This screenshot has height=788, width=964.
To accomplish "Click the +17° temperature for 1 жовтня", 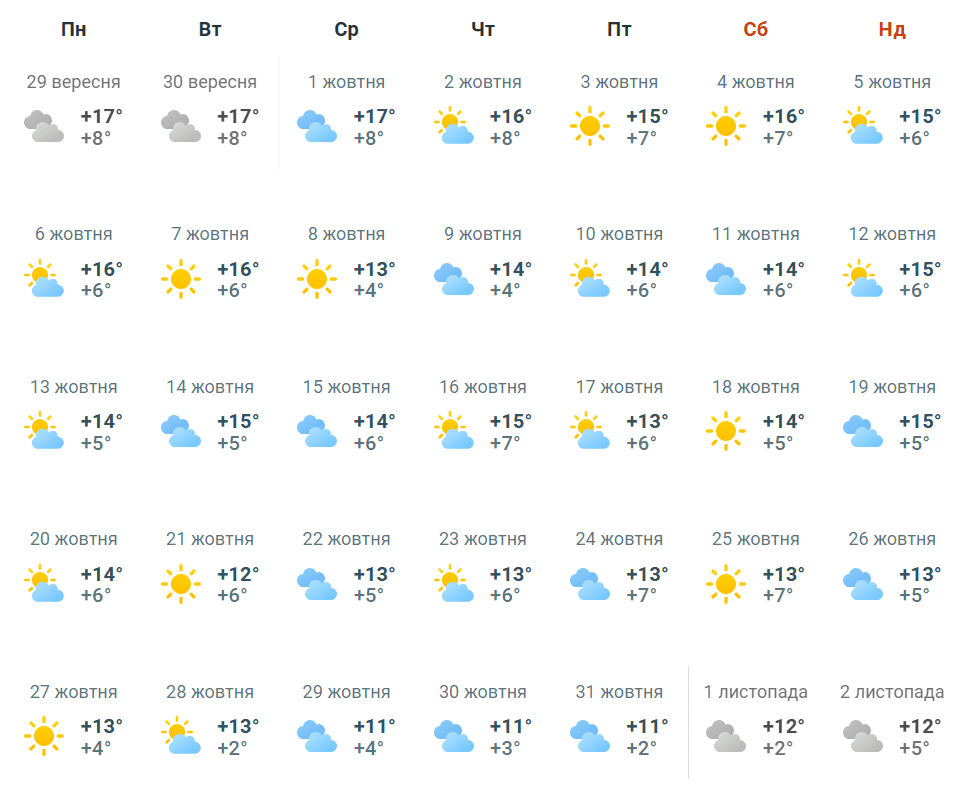I will pos(374,116).
